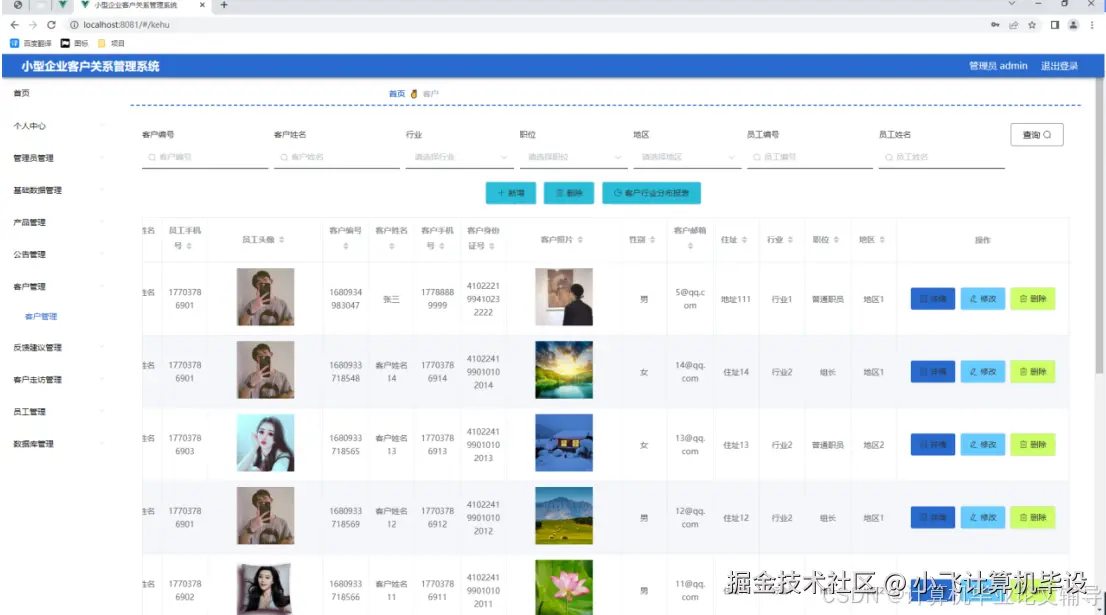Click 删除 for customer 张三
The image size is (1106, 615).
(x=1033, y=299)
